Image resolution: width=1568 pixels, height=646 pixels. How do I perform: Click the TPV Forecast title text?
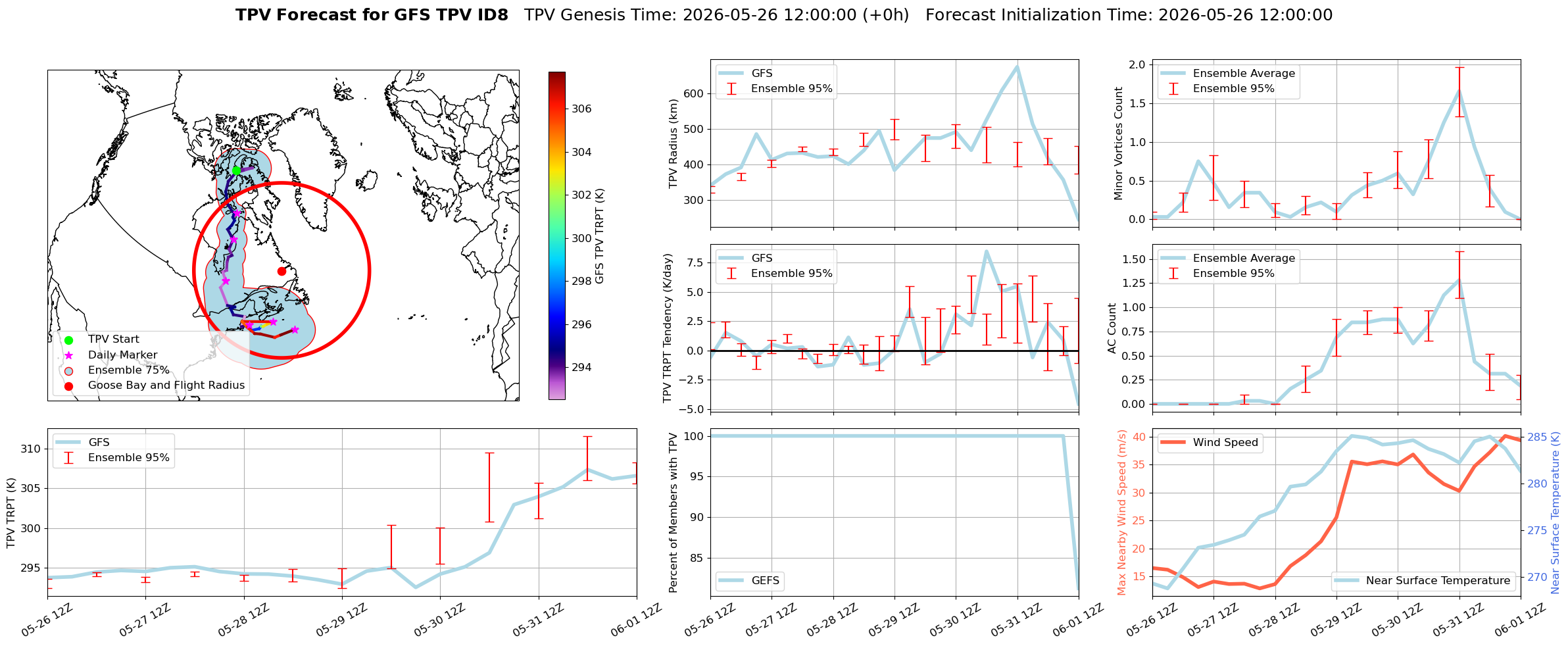[x=372, y=15]
